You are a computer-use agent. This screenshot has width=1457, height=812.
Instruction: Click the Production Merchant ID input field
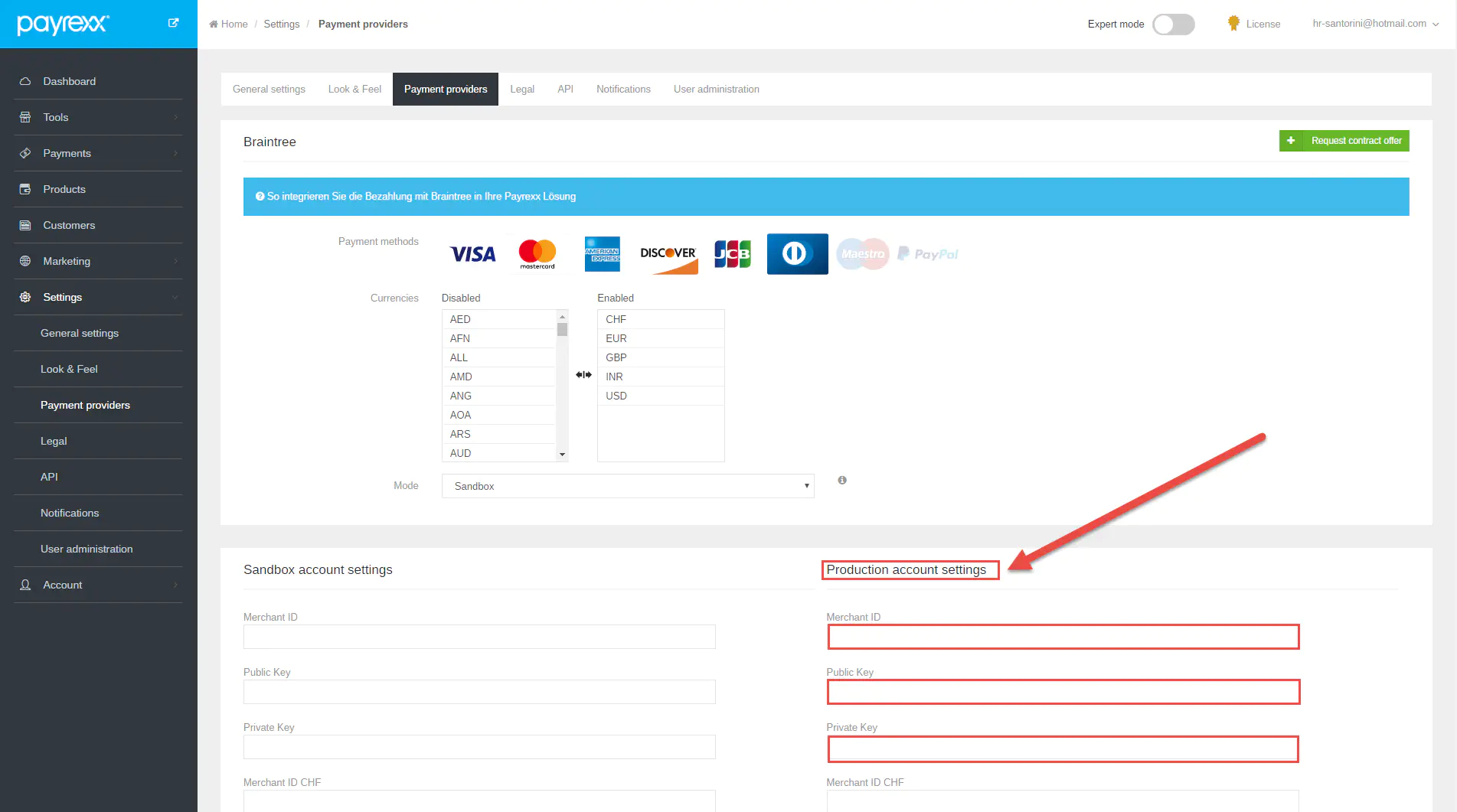coord(1063,637)
